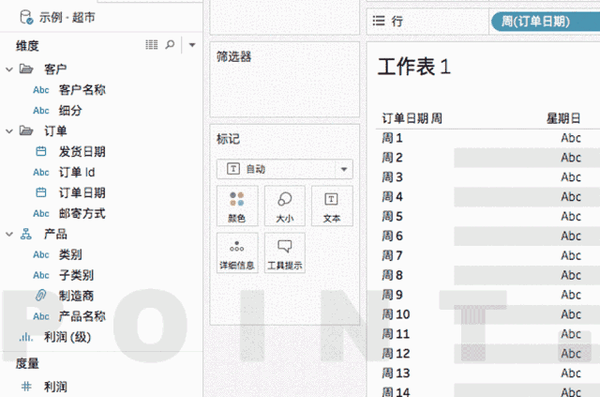Viewport: 600px width, 397px height.
Task: Select the 邮寄方式 field
Action: (x=82, y=213)
